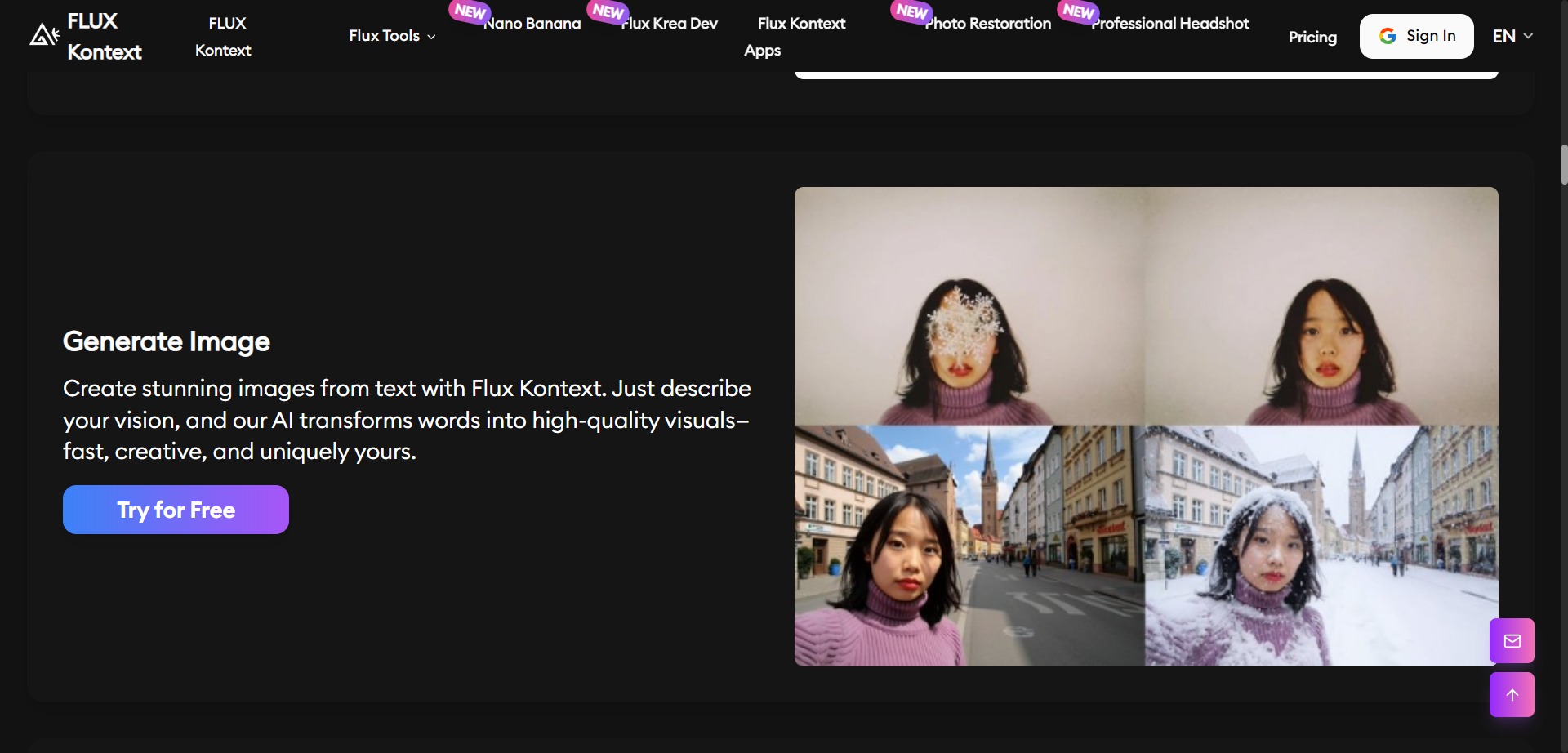Open the FLUX Kontext nav item
Image resolution: width=1568 pixels, height=753 pixels.
224,37
